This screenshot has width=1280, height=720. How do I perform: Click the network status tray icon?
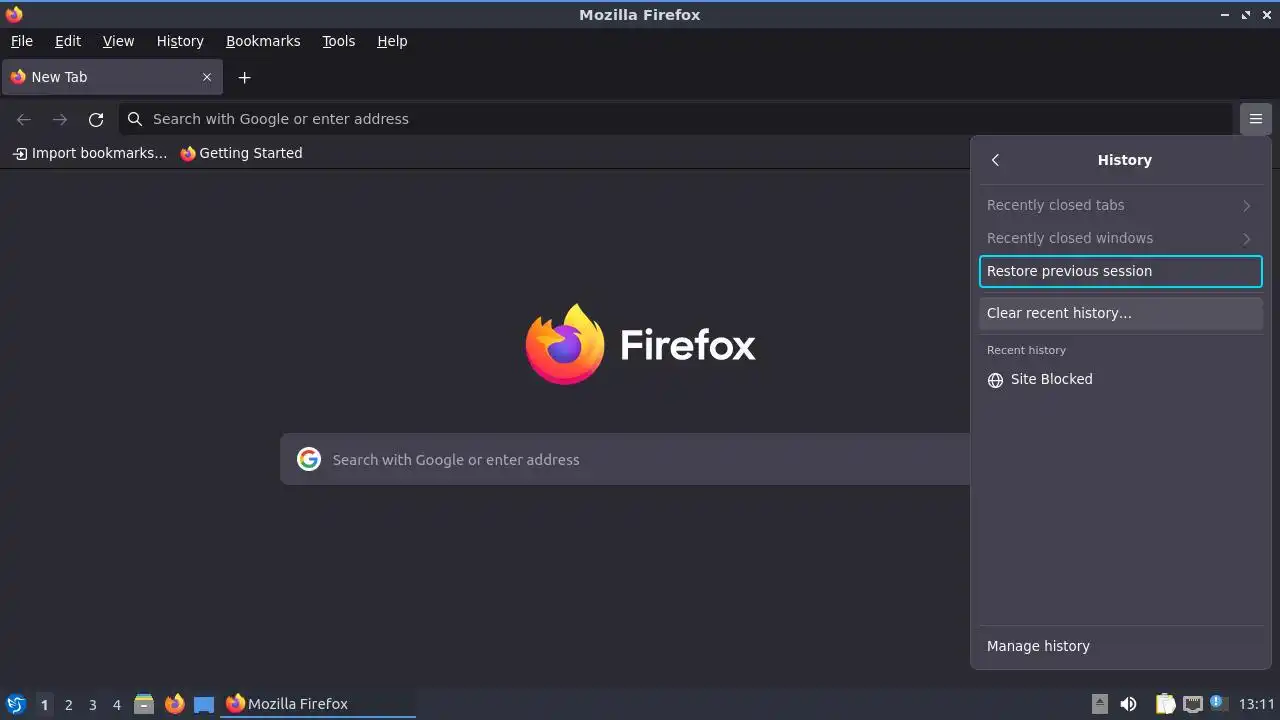click(x=1192, y=704)
